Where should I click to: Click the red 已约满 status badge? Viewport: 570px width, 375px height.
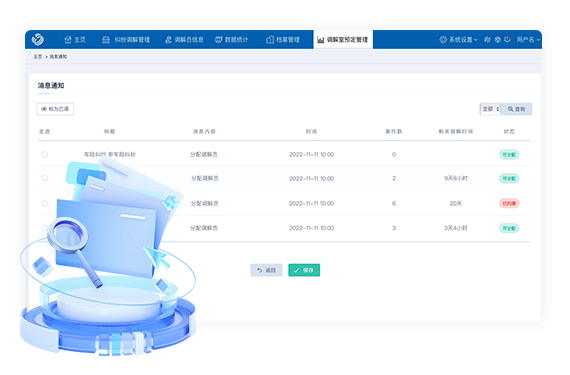[509, 203]
